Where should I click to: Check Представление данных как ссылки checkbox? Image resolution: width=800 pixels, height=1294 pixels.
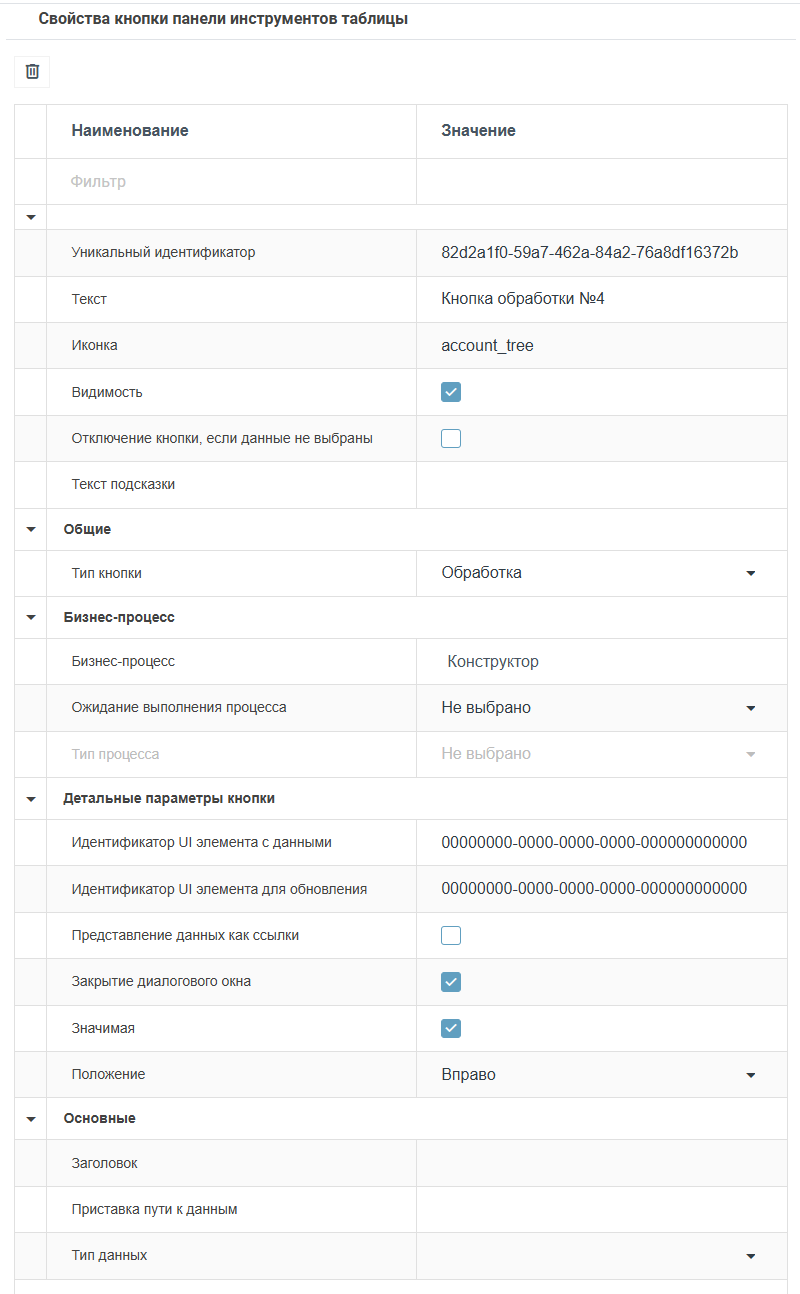pos(451,936)
